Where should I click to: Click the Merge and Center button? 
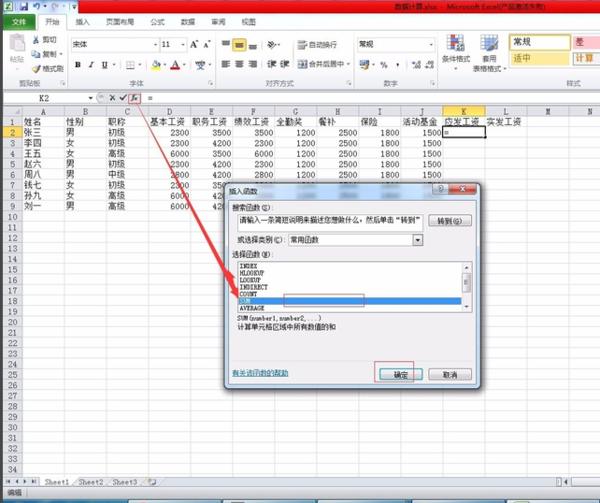tap(326, 65)
